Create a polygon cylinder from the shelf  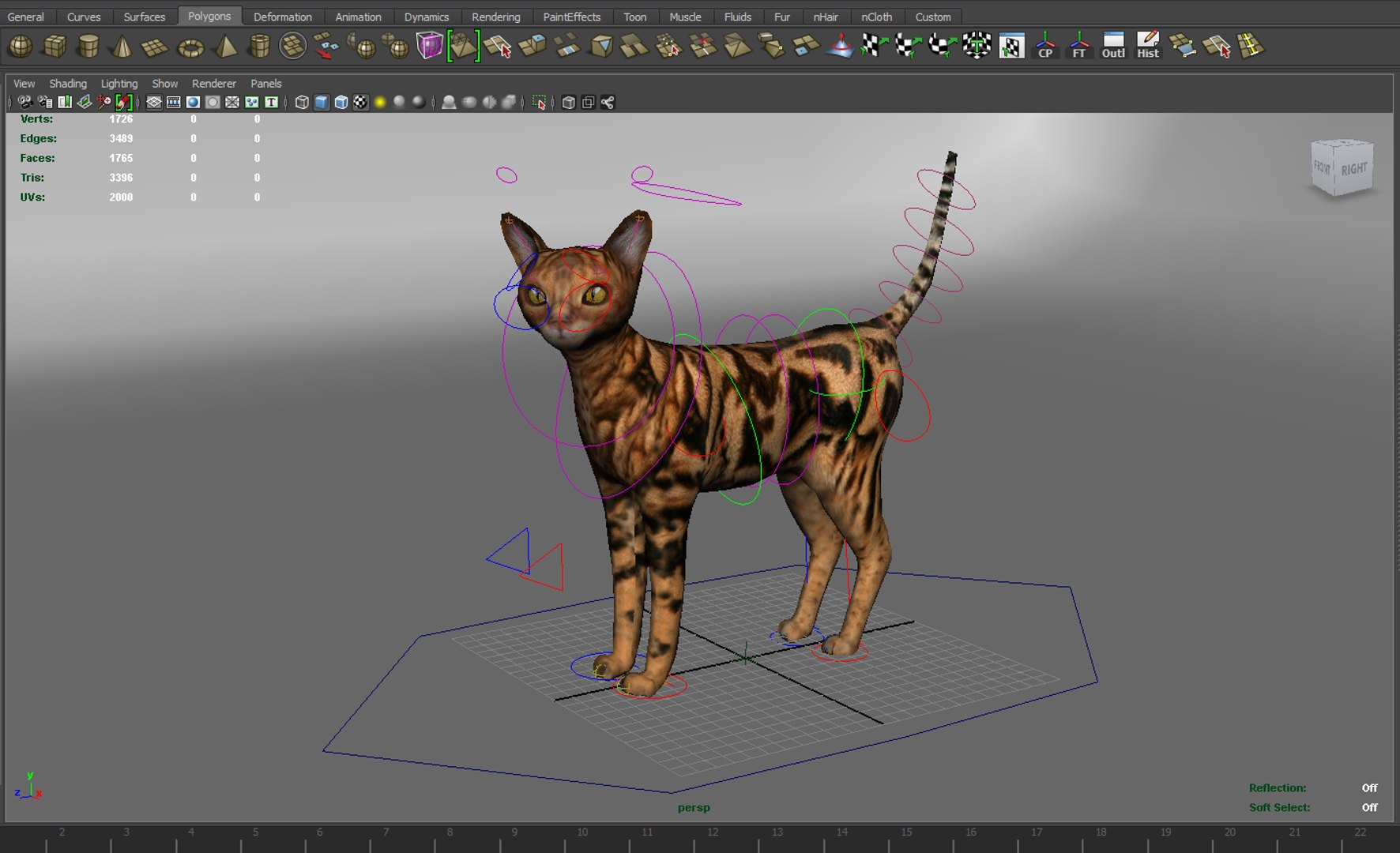[x=88, y=47]
